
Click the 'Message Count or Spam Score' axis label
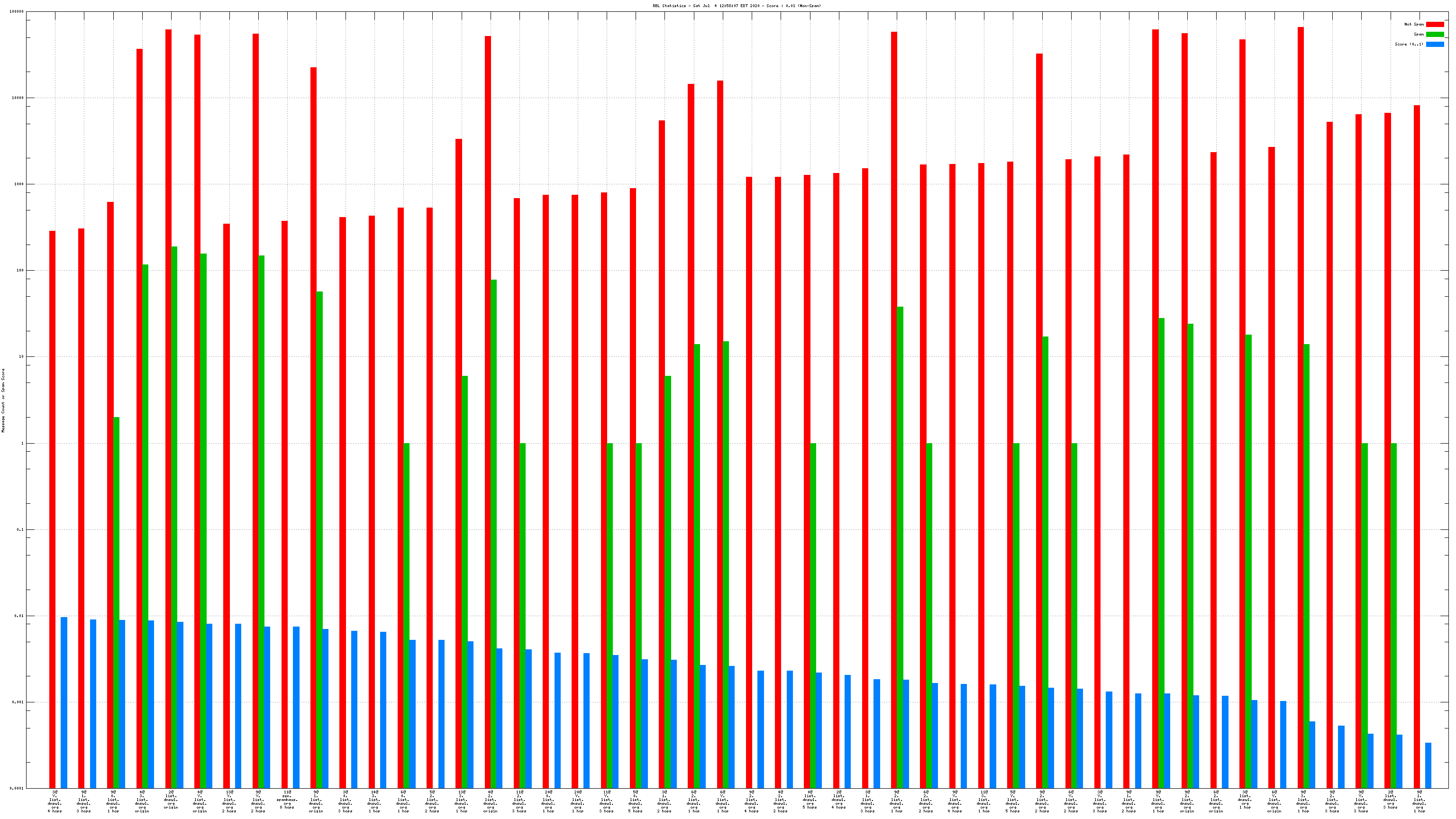point(3,400)
